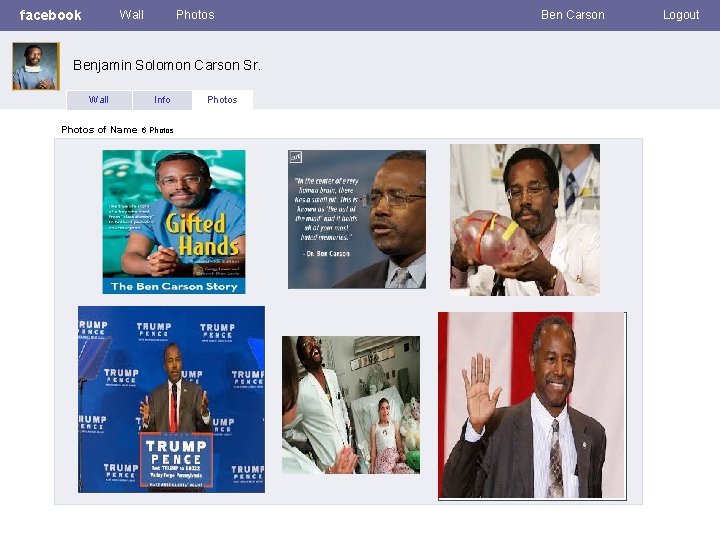Select the Photos profile tab

click(x=222, y=100)
